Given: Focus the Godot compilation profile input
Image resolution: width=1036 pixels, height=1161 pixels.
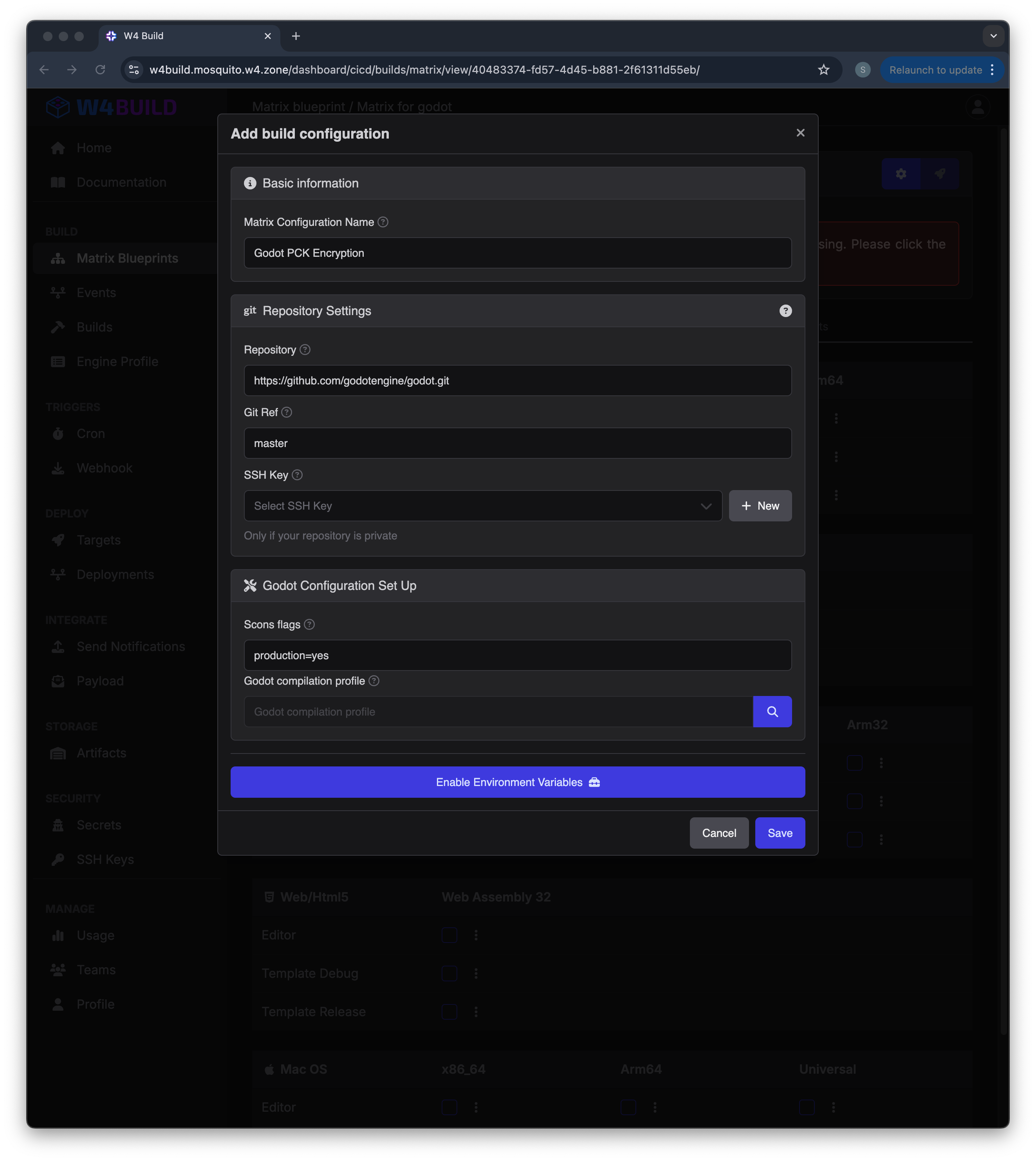Looking at the screenshot, I should pos(498,711).
